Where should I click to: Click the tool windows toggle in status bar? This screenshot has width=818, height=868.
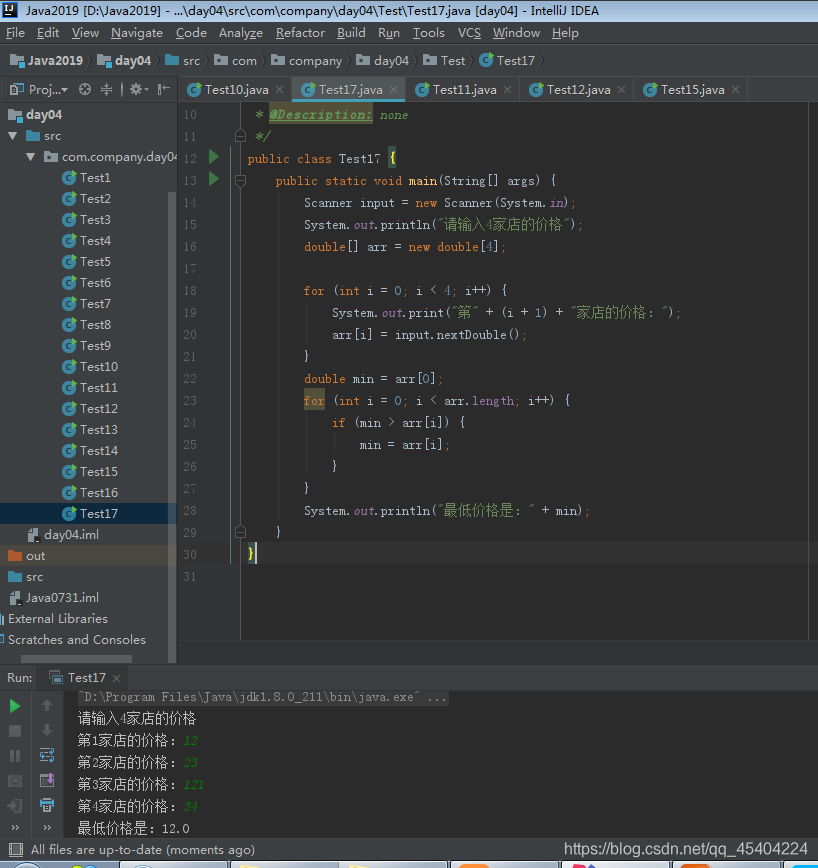16,850
